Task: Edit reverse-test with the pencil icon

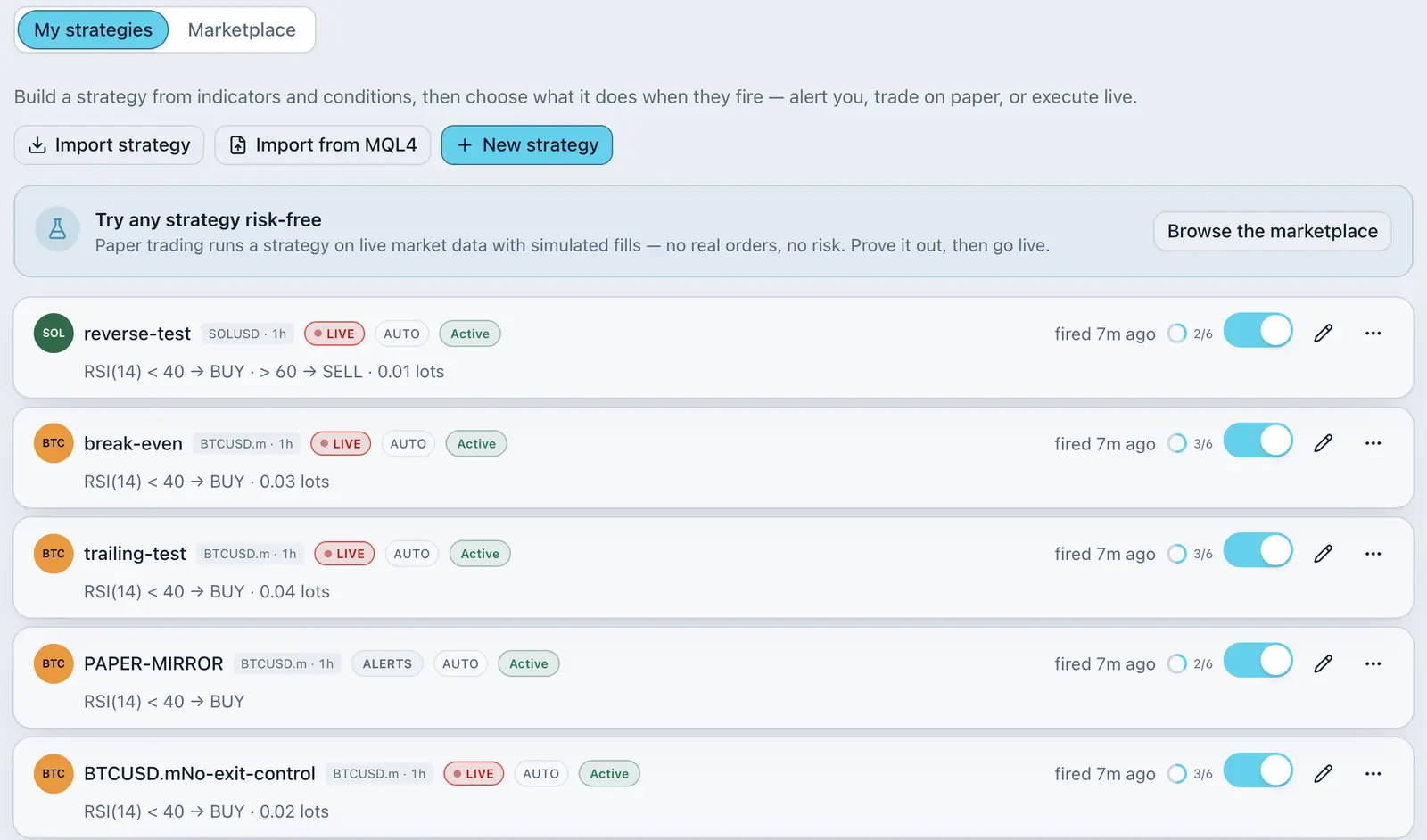Action: tap(1324, 334)
